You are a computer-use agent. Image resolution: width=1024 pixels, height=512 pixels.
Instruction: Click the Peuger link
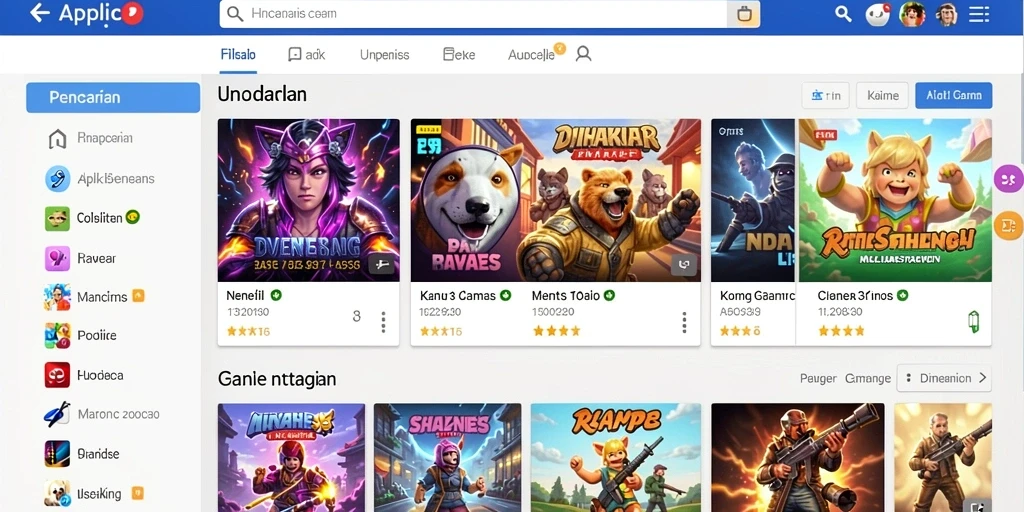tap(818, 378)
